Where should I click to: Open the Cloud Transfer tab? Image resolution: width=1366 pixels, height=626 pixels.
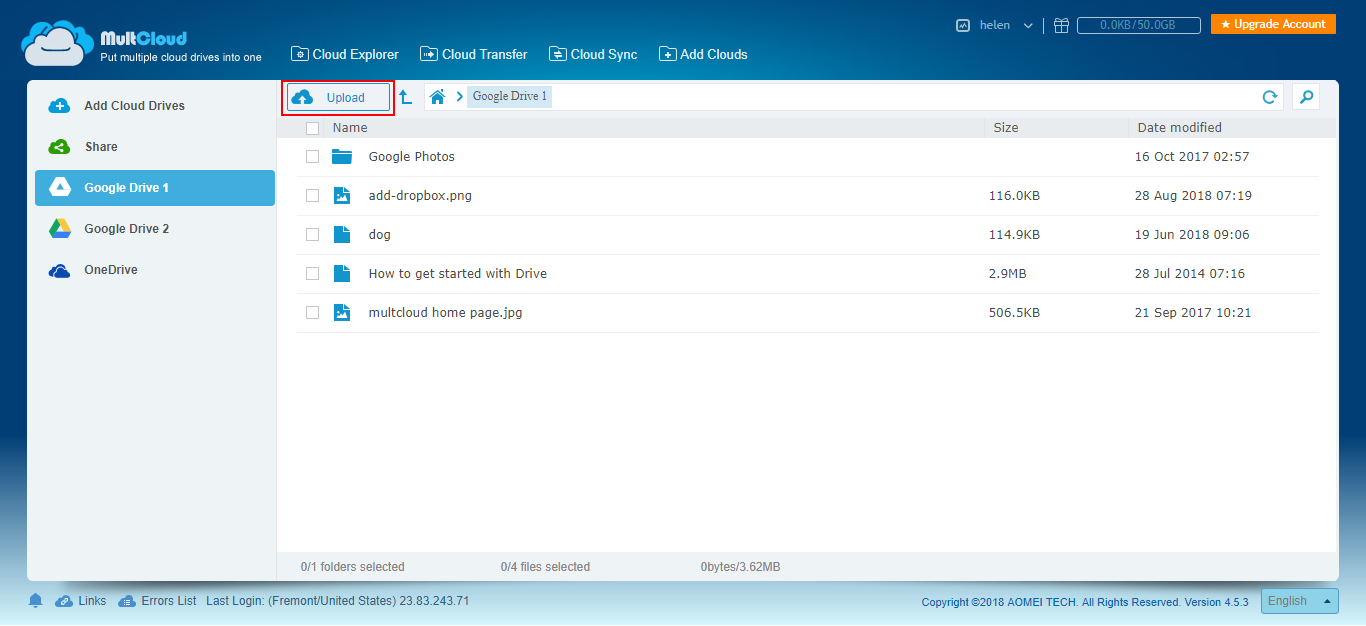pyautogui.click(x=474, y=54)
